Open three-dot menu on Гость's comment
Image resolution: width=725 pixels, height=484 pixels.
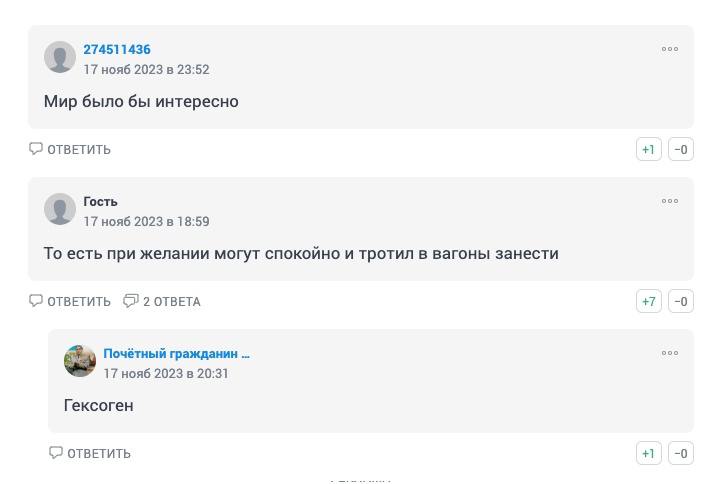tap(670, 201)
